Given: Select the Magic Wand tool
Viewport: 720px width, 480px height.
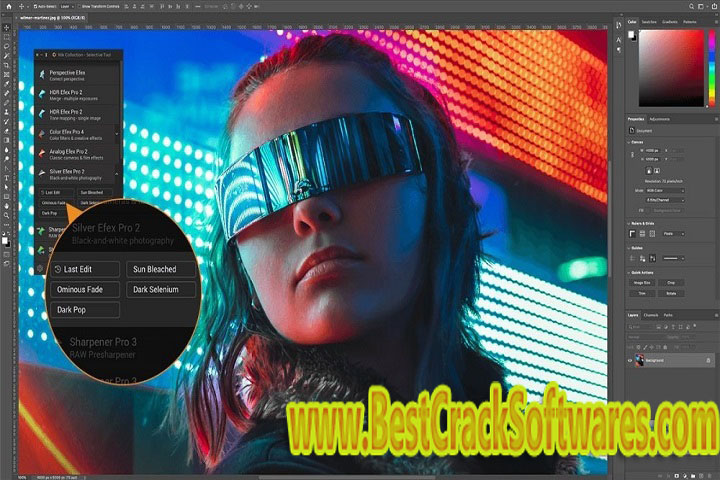Looking at the screenshot, I should click(6, 56).
